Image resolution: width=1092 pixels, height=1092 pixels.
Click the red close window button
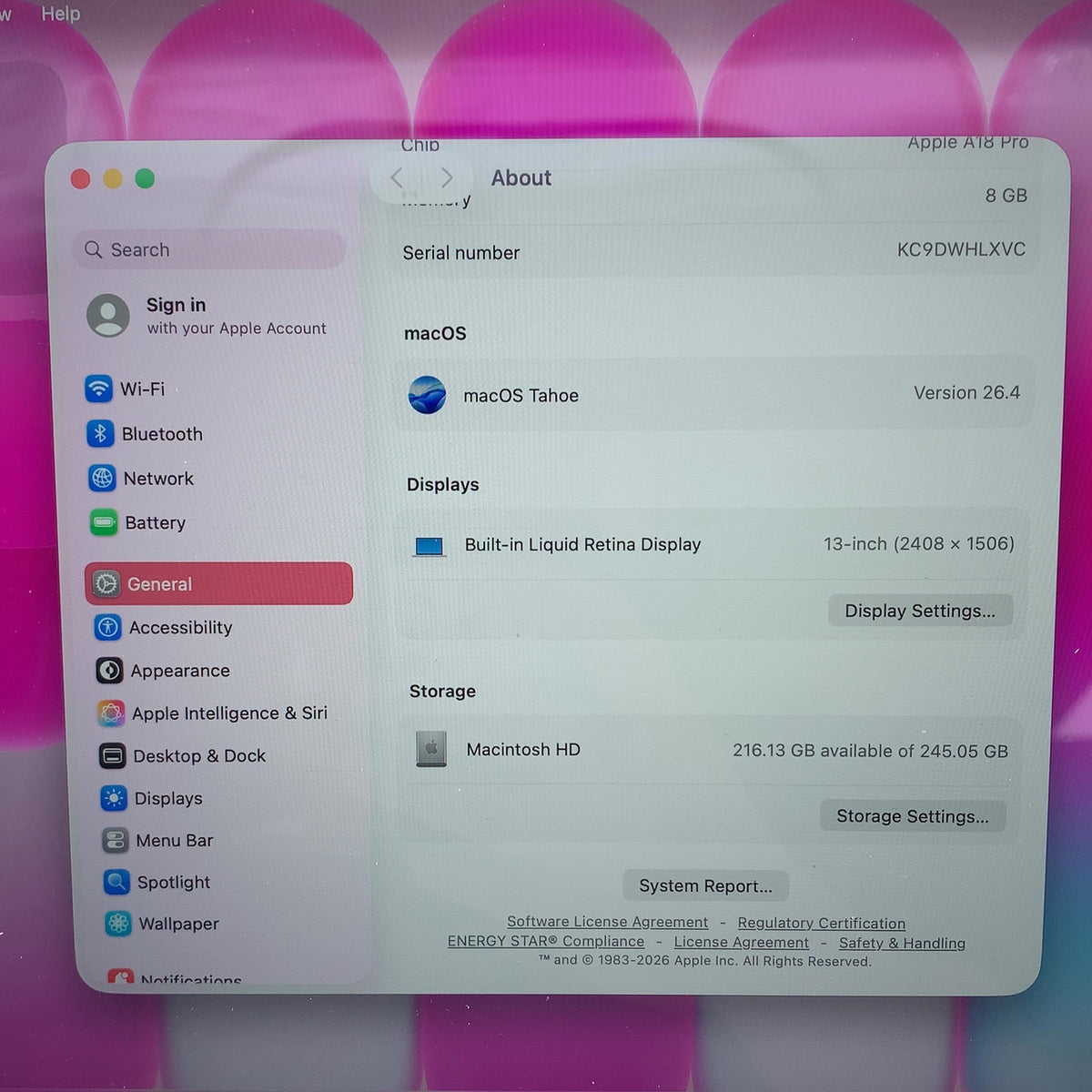[80, 178]
